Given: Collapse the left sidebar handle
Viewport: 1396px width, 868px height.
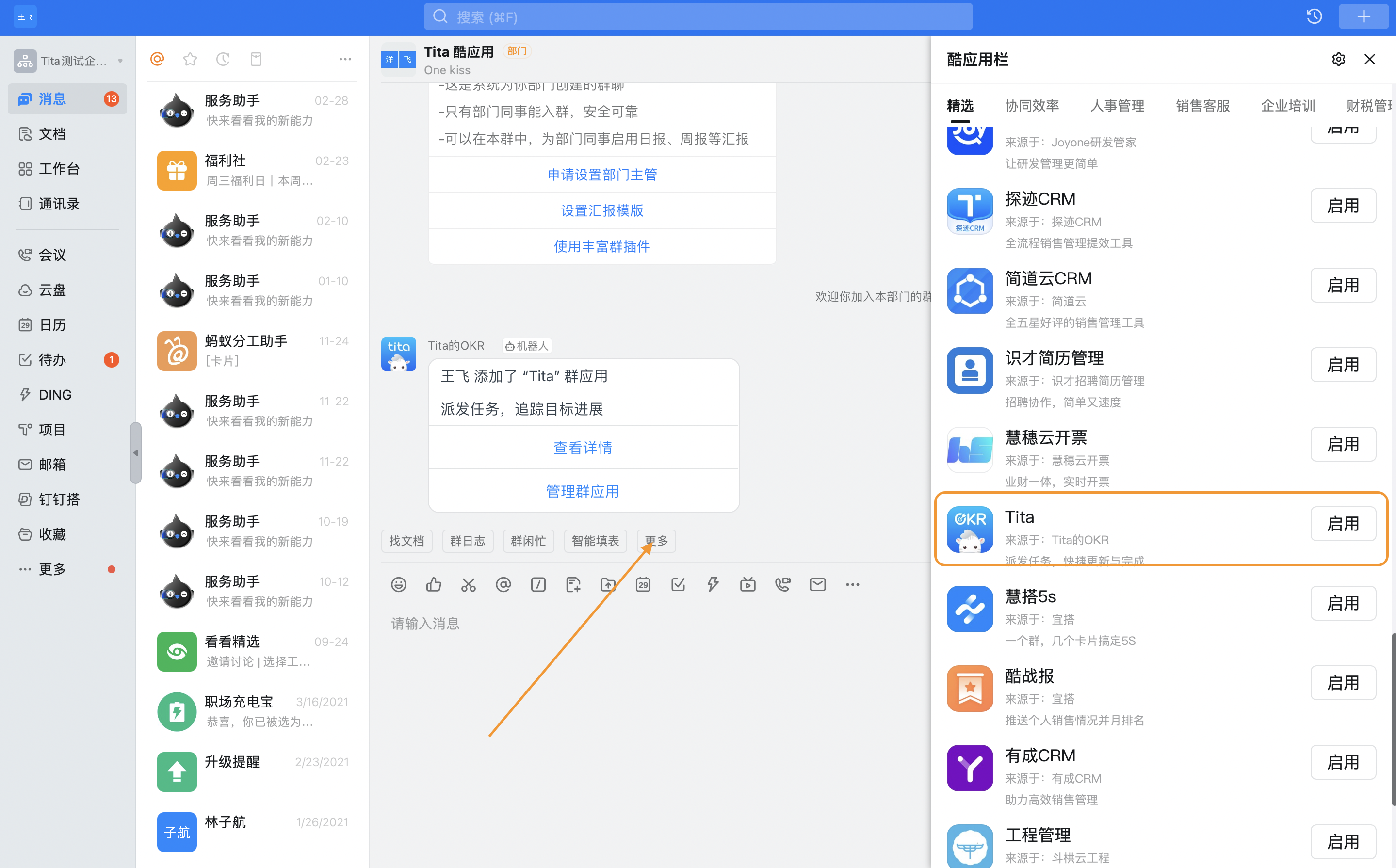Looking at the screenshot, I should point(135,453).
